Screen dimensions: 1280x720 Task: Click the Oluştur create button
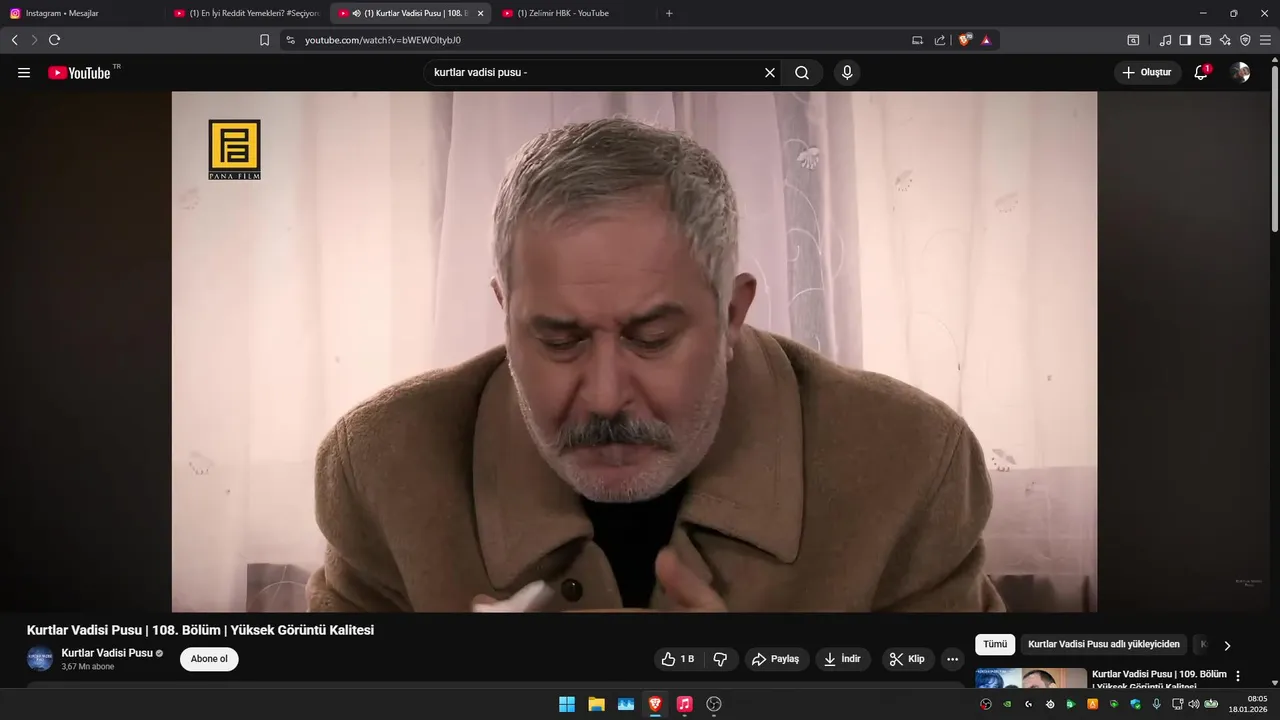pyautogui.click(x=1147, y=73)
